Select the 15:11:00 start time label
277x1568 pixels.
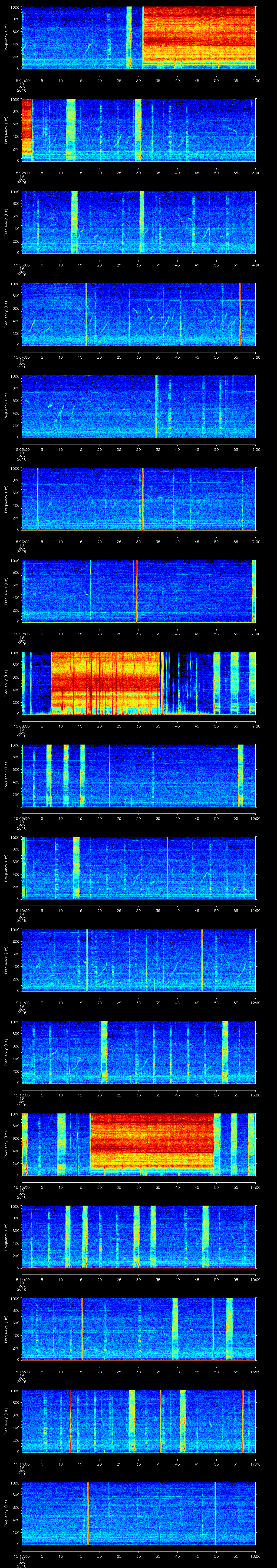click(22, 1003)
